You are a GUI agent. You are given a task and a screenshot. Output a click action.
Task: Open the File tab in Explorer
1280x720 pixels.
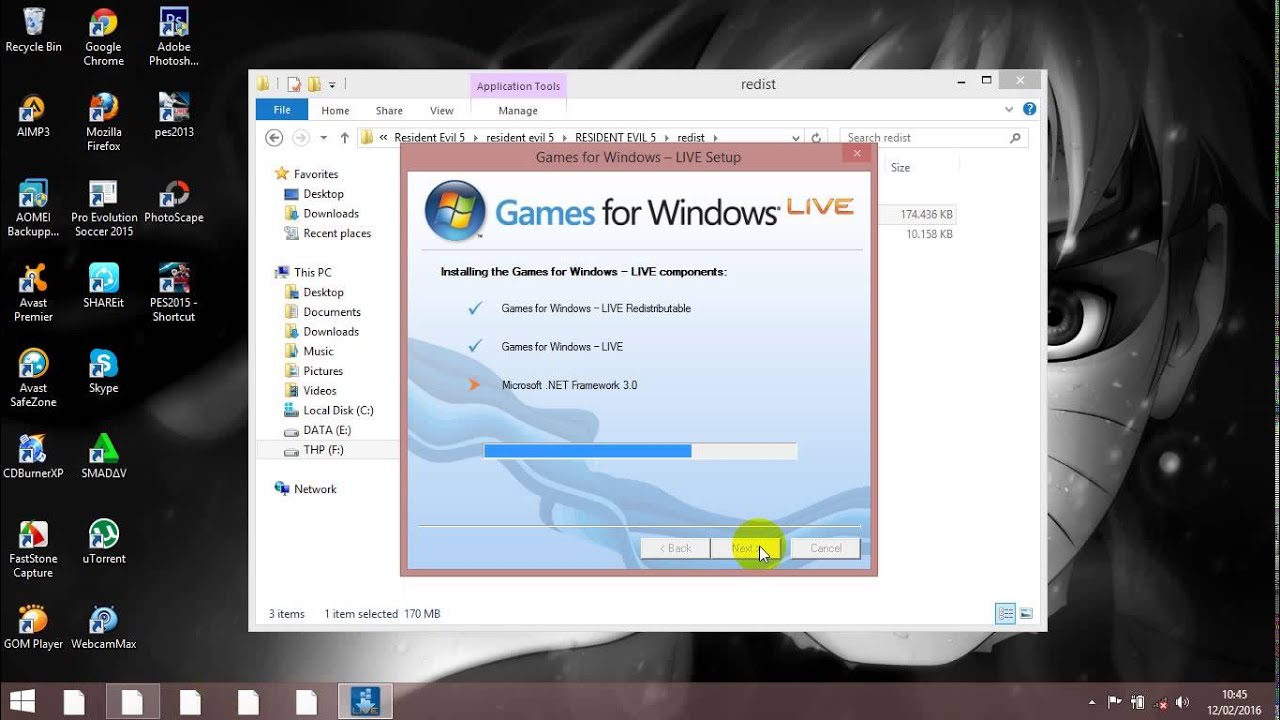[282, 110]
